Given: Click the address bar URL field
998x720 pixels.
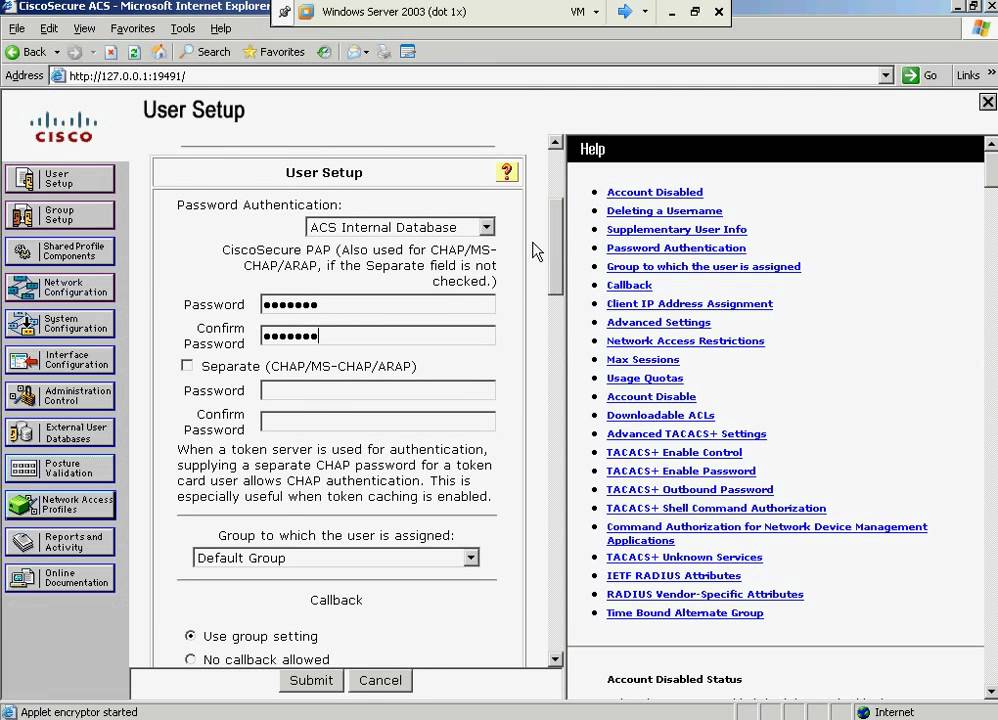Looking at the screenshot, I should point(465,76).
